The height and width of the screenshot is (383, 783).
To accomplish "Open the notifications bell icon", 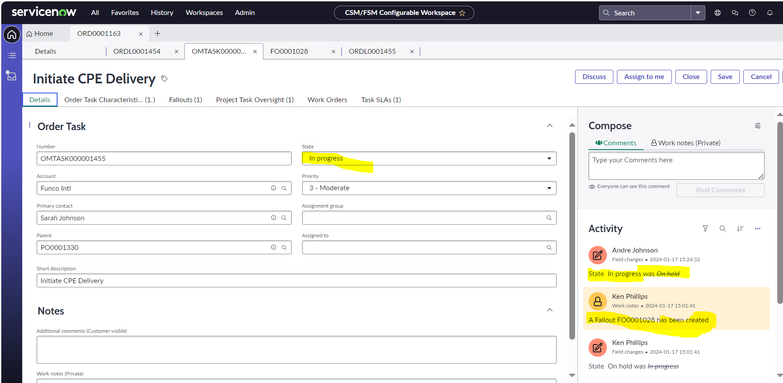I will (x=770, y=13).
